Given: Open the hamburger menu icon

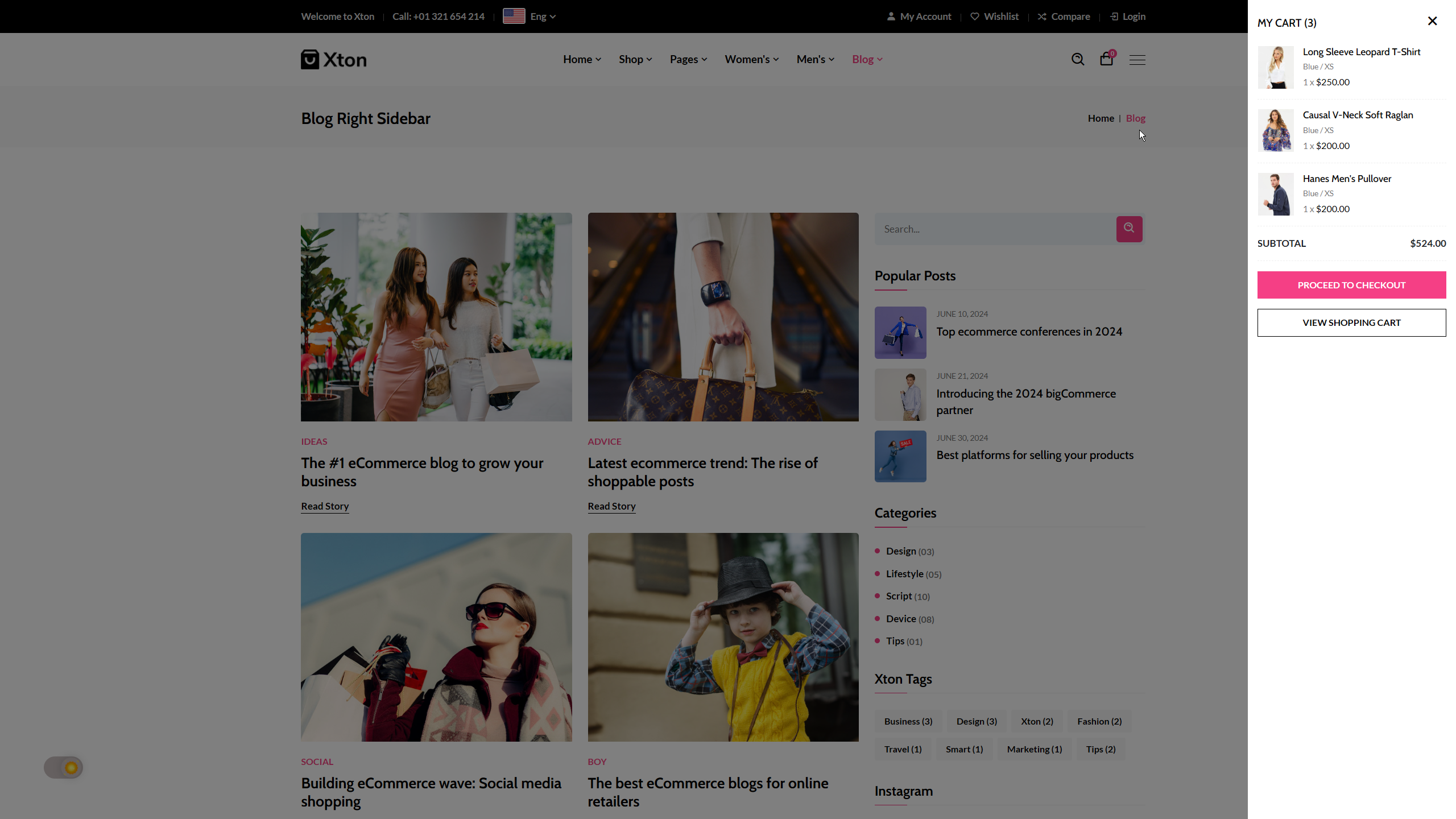Looking at the screenshot, I should tap(1137, 60).
